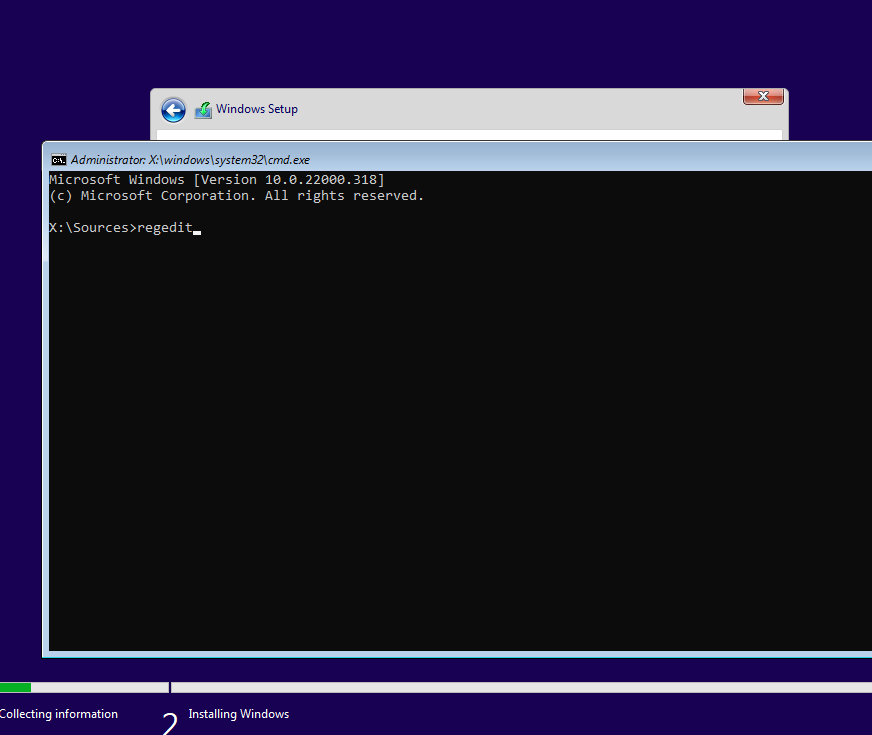Click the blue back arrow in Windows Setup

pos(174,110)
